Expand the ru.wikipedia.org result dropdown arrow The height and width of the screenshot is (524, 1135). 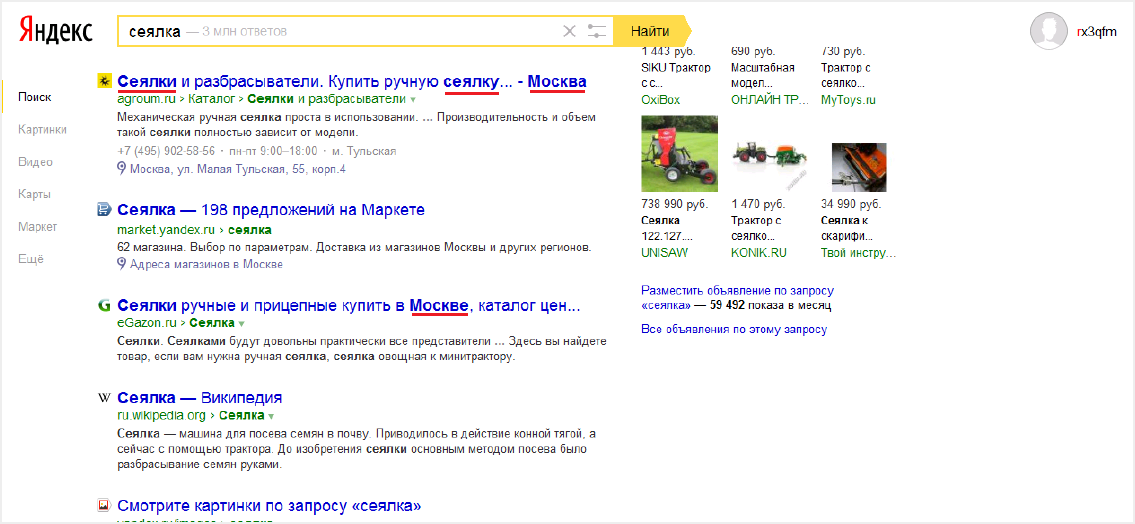coord(271,415)
